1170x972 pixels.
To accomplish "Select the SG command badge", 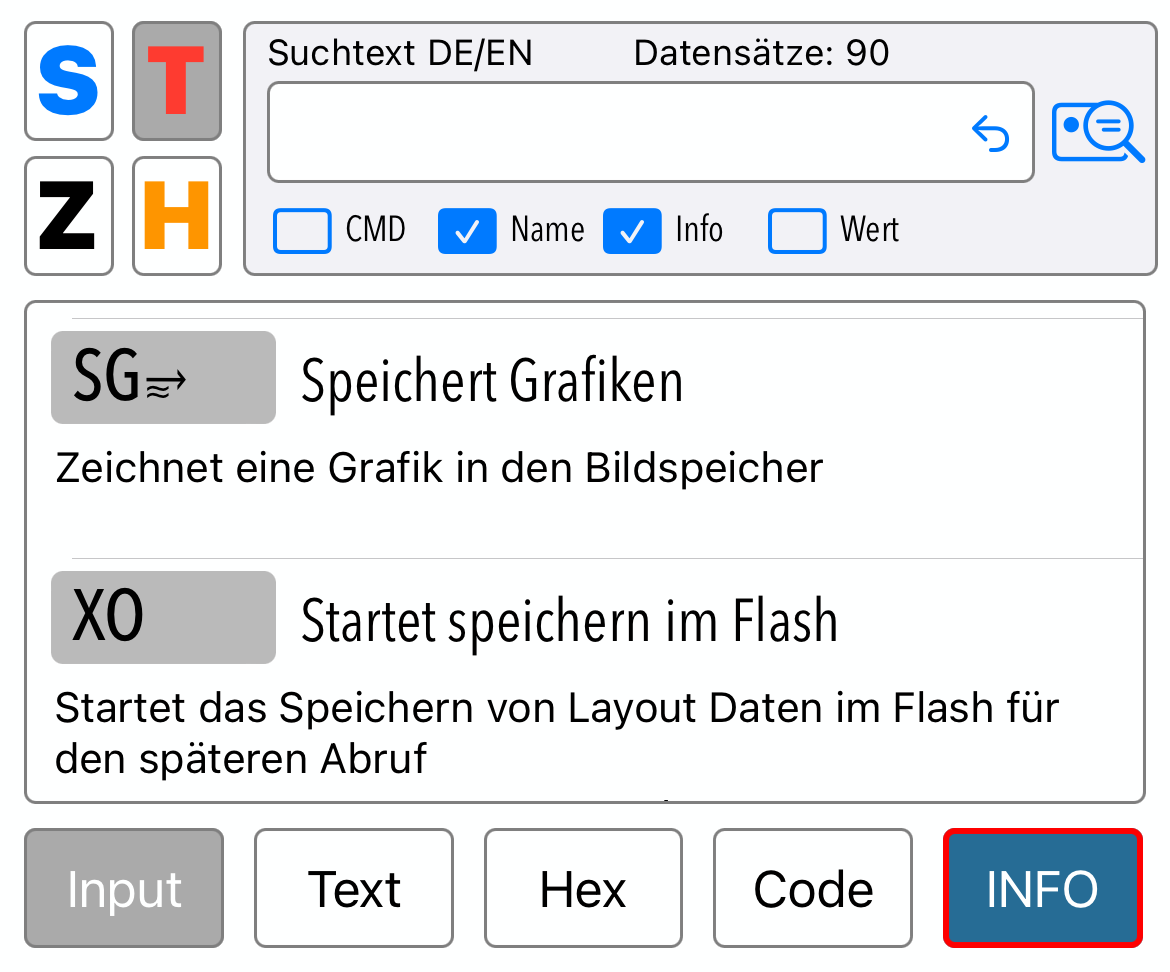I will click(163, 377).
